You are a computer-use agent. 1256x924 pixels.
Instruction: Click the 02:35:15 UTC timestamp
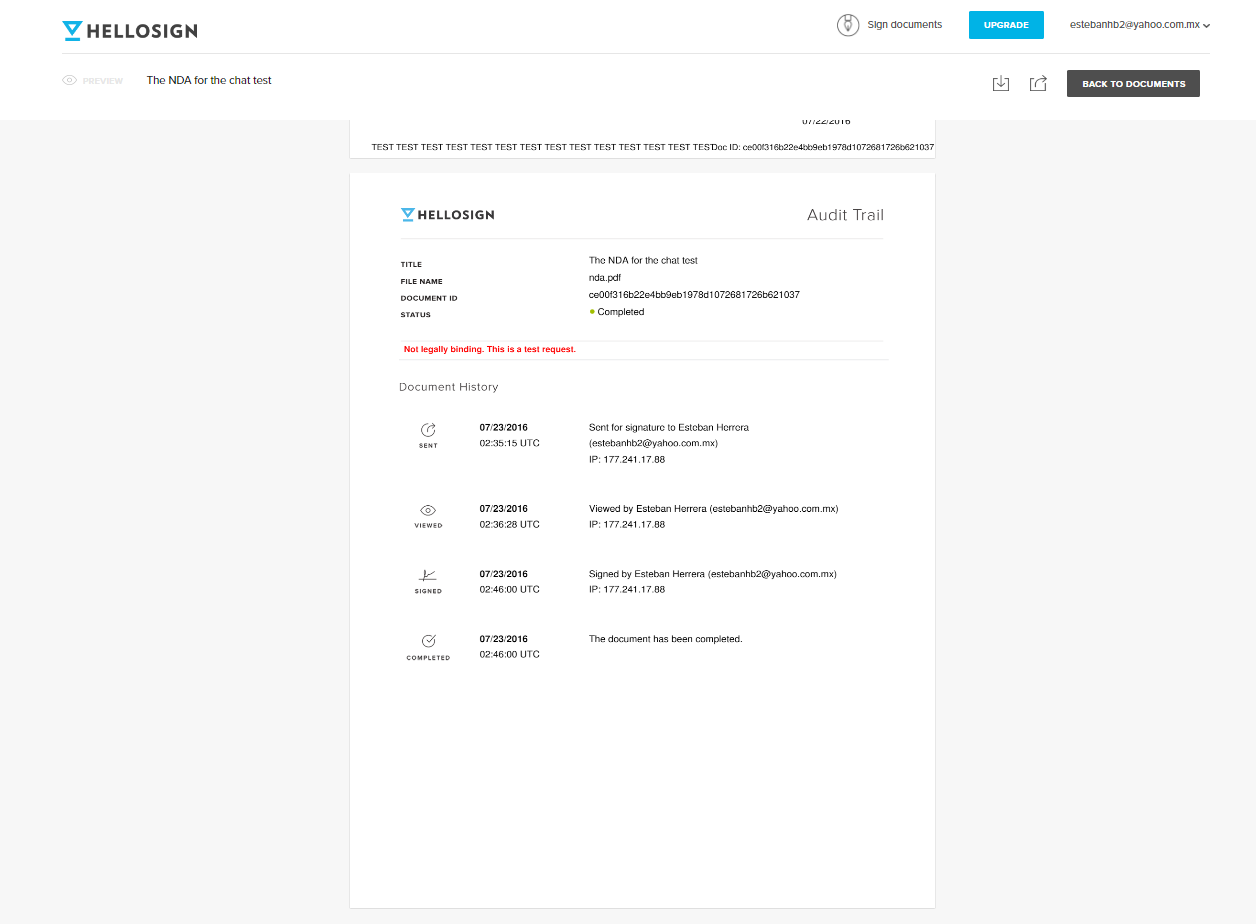pos(509,443)
